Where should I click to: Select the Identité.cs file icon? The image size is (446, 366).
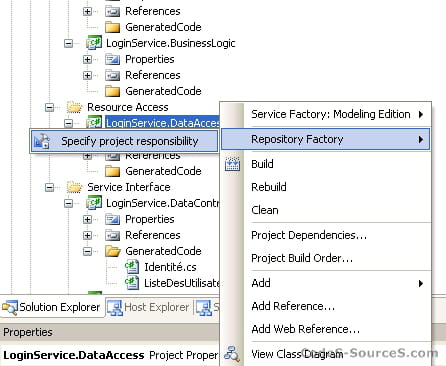click(x=131, y=267)
